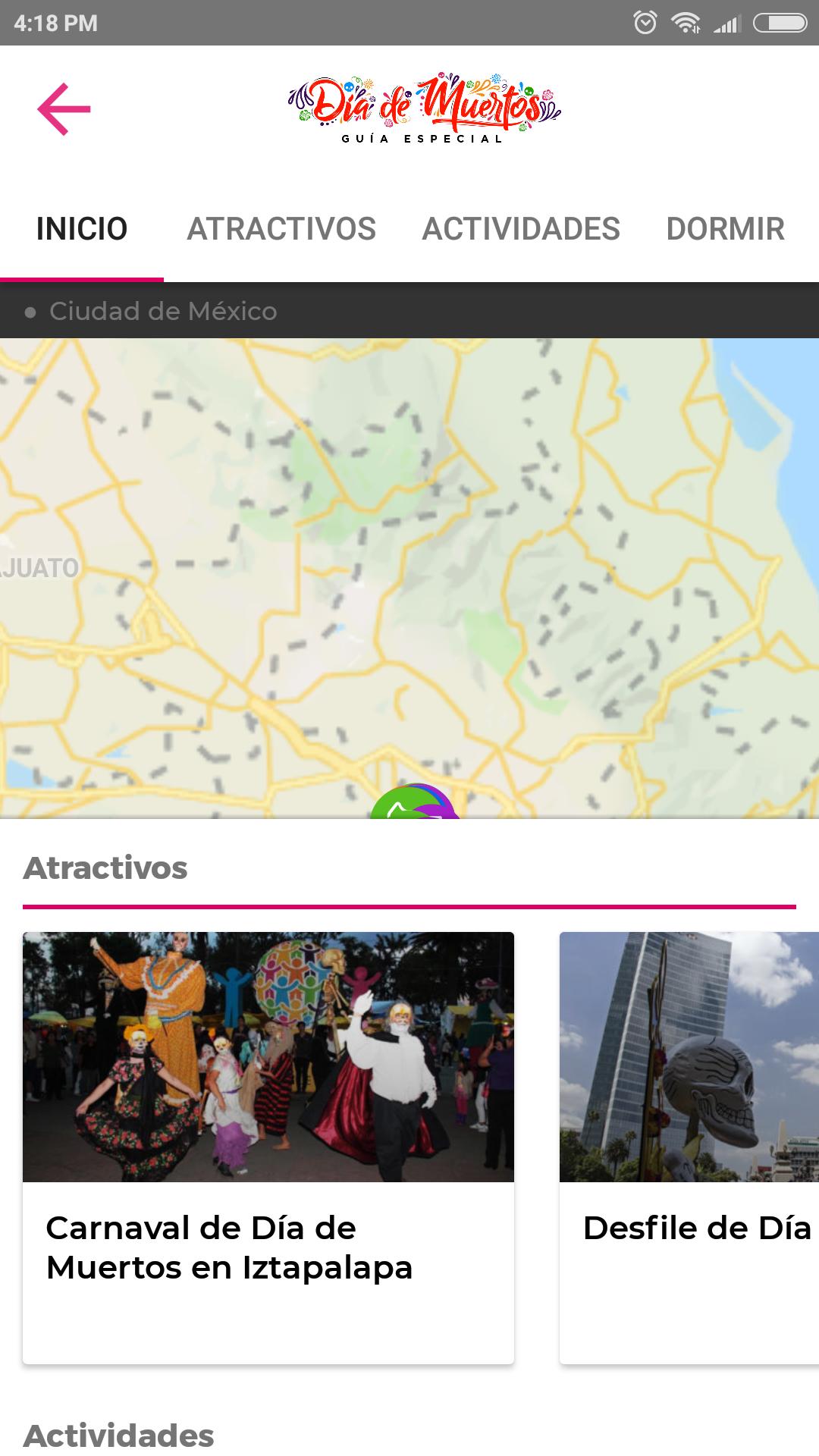Open the Día de Muertos logo

pyautogui.click(x=425, y=108)
